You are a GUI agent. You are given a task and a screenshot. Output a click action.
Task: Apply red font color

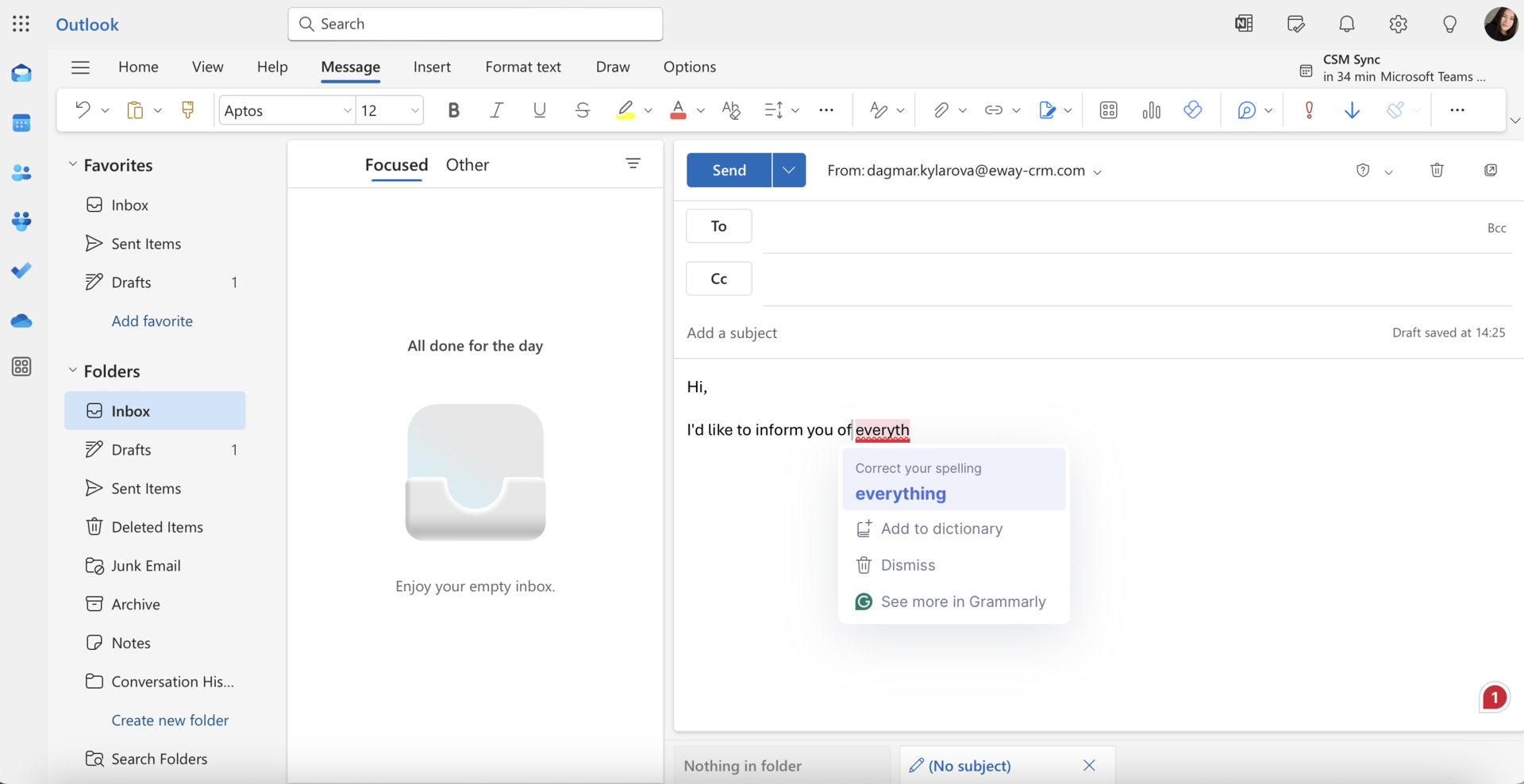678,110
